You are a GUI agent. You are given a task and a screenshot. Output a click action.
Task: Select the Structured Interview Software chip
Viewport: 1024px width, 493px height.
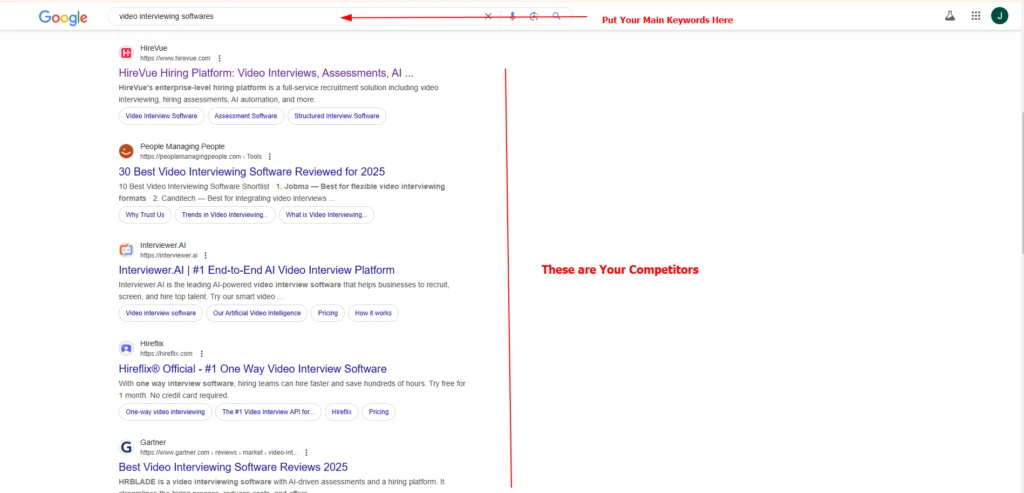(x=336, y=116)
